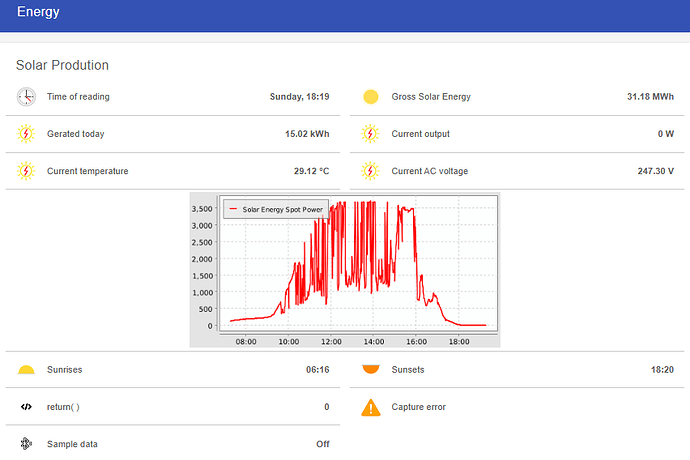This screenshot has width=690, height=460.
Task: Click the solar icon beside Gerated today
Action: coord(26,134)
